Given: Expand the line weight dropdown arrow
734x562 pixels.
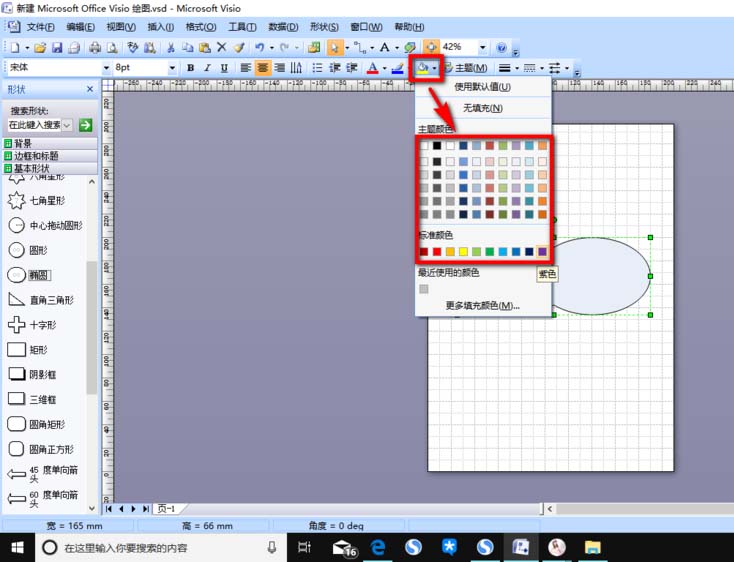Looking at the screenshot, I should tap(517, 68).
